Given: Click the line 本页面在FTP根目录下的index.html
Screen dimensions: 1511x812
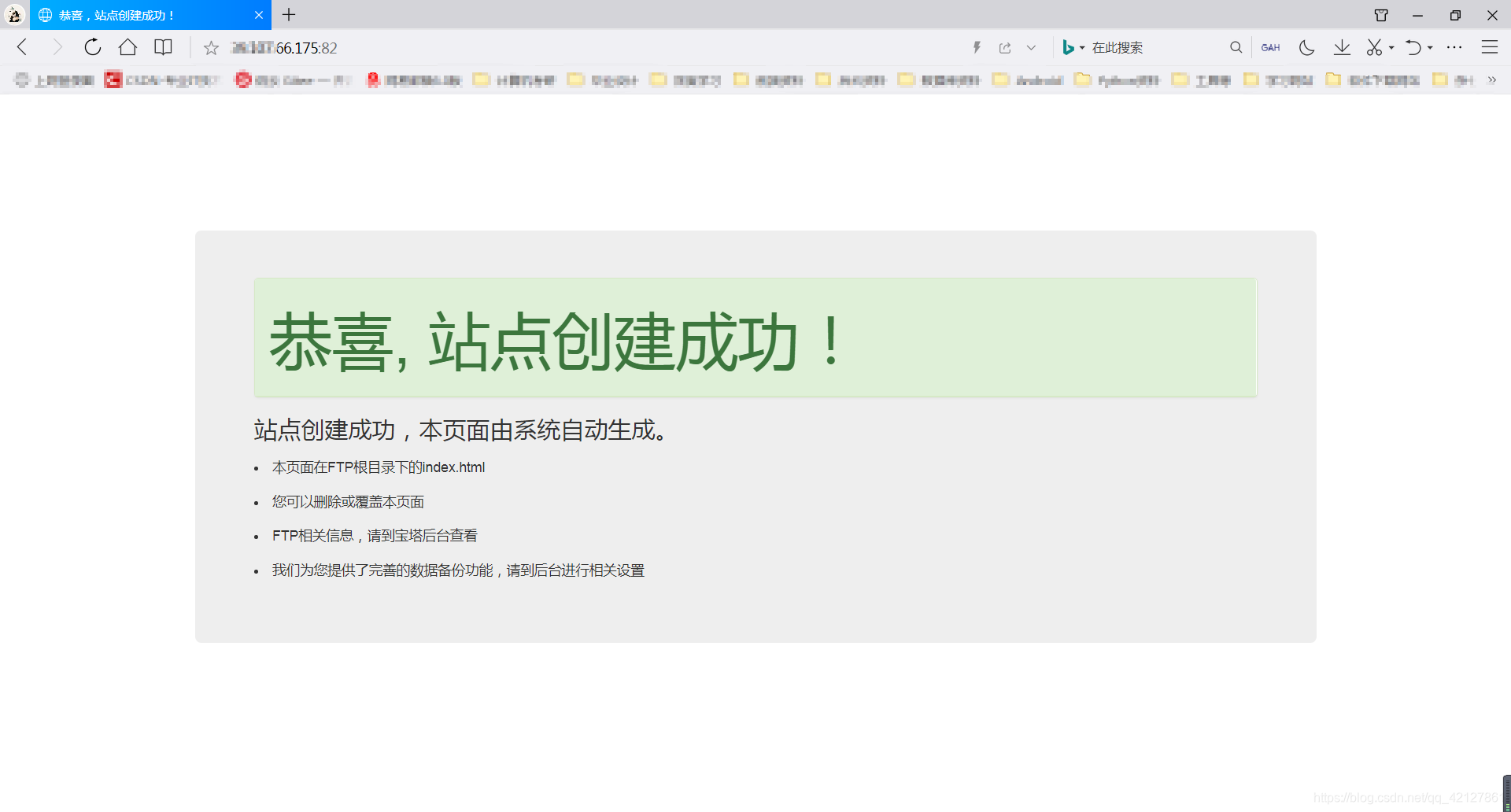Looking at the screenshot, I should (x=379, y=467).
